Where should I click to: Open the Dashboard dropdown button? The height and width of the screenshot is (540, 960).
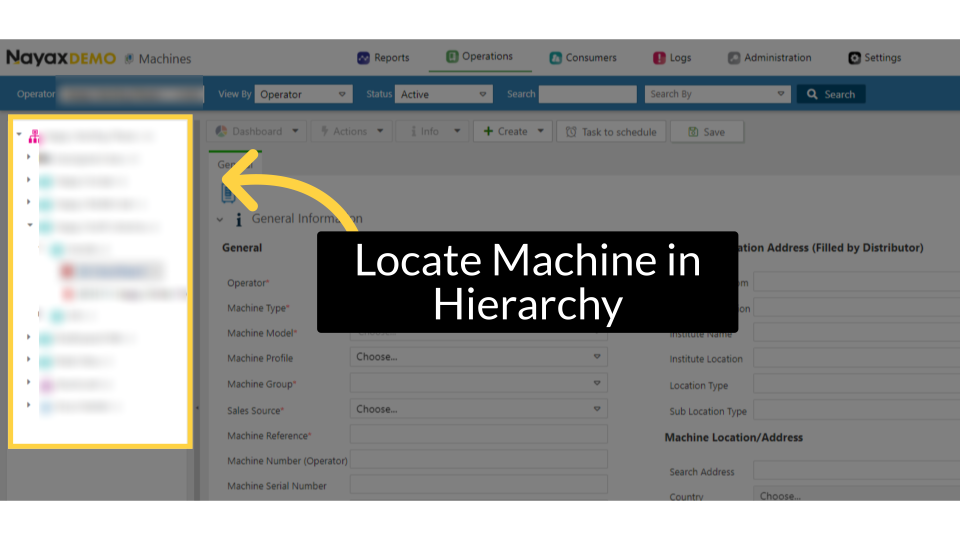click(257, 132)
